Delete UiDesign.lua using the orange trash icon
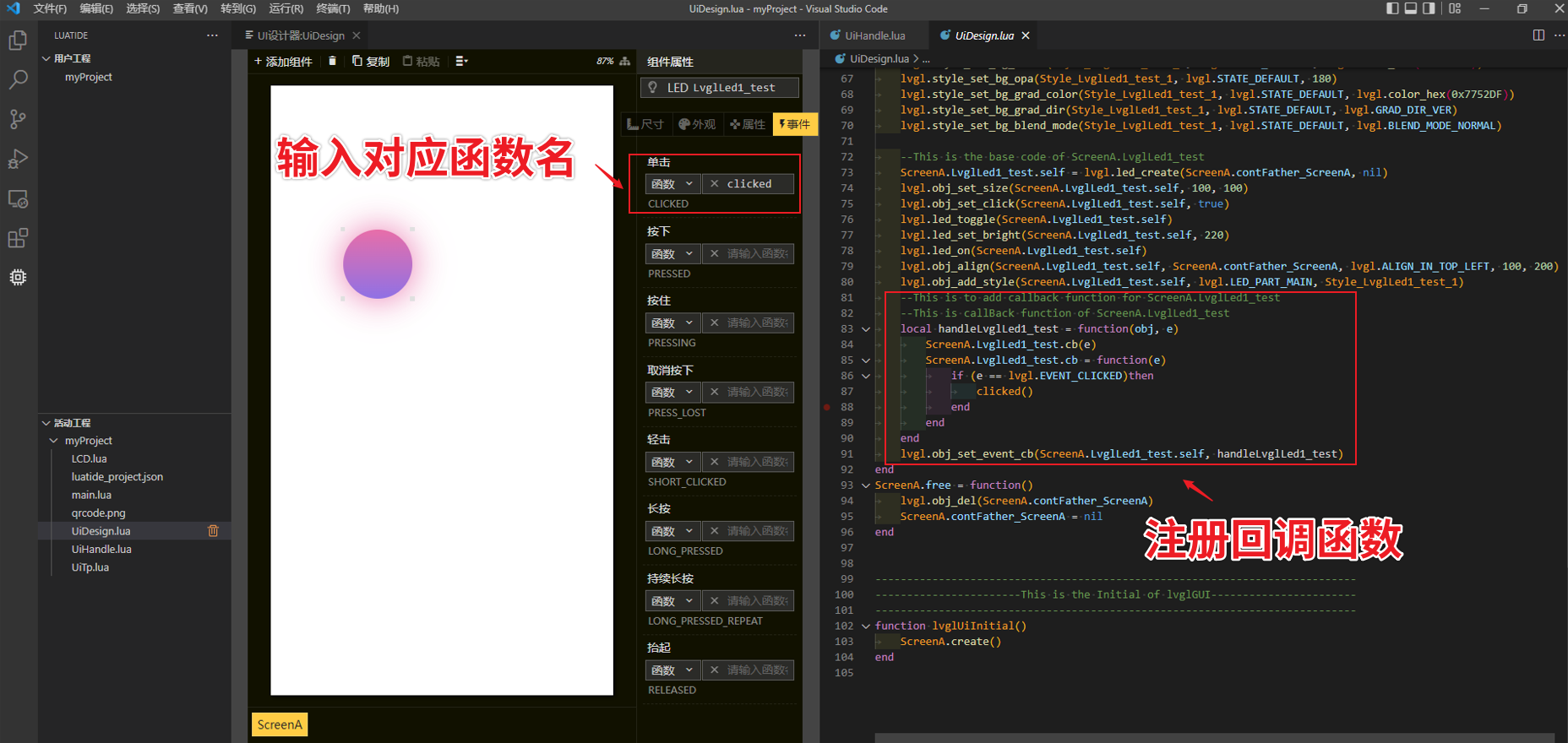1568x743 pixels. click(x=213, y=531)
